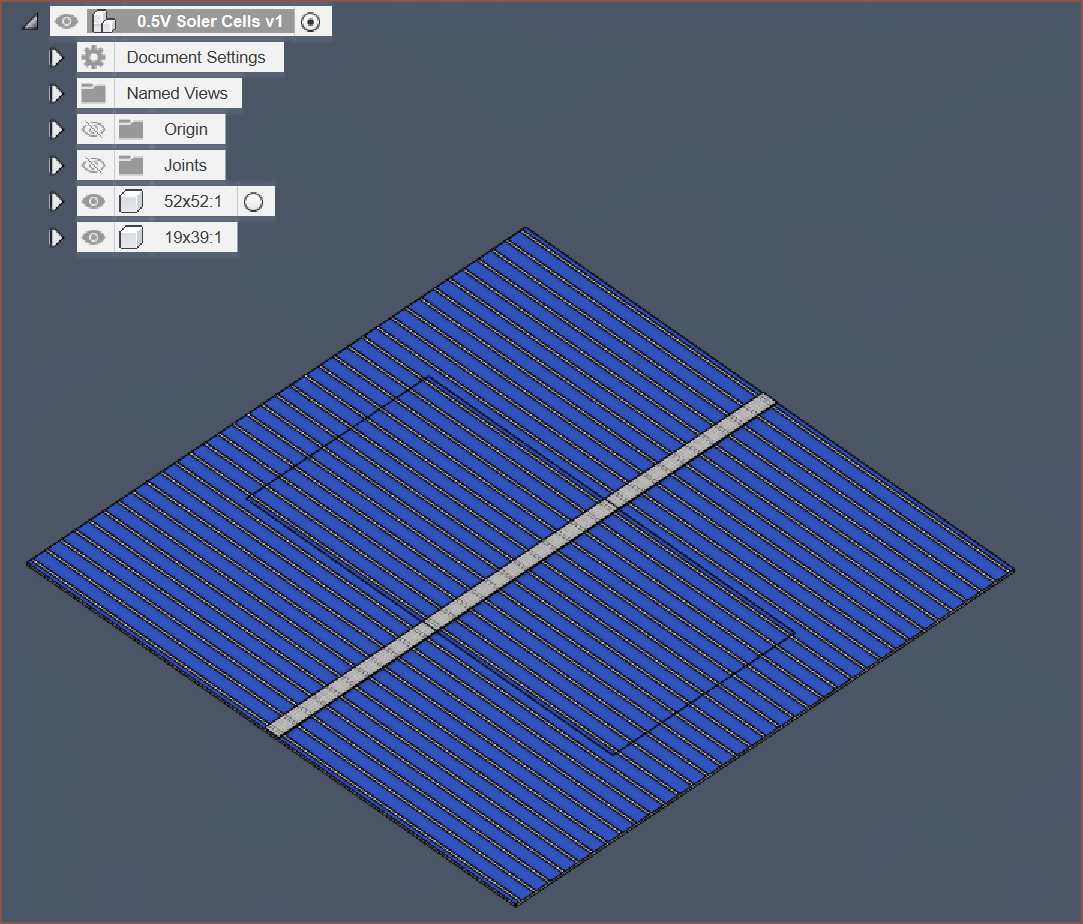Click the Joints folder icon

(131, 165)
